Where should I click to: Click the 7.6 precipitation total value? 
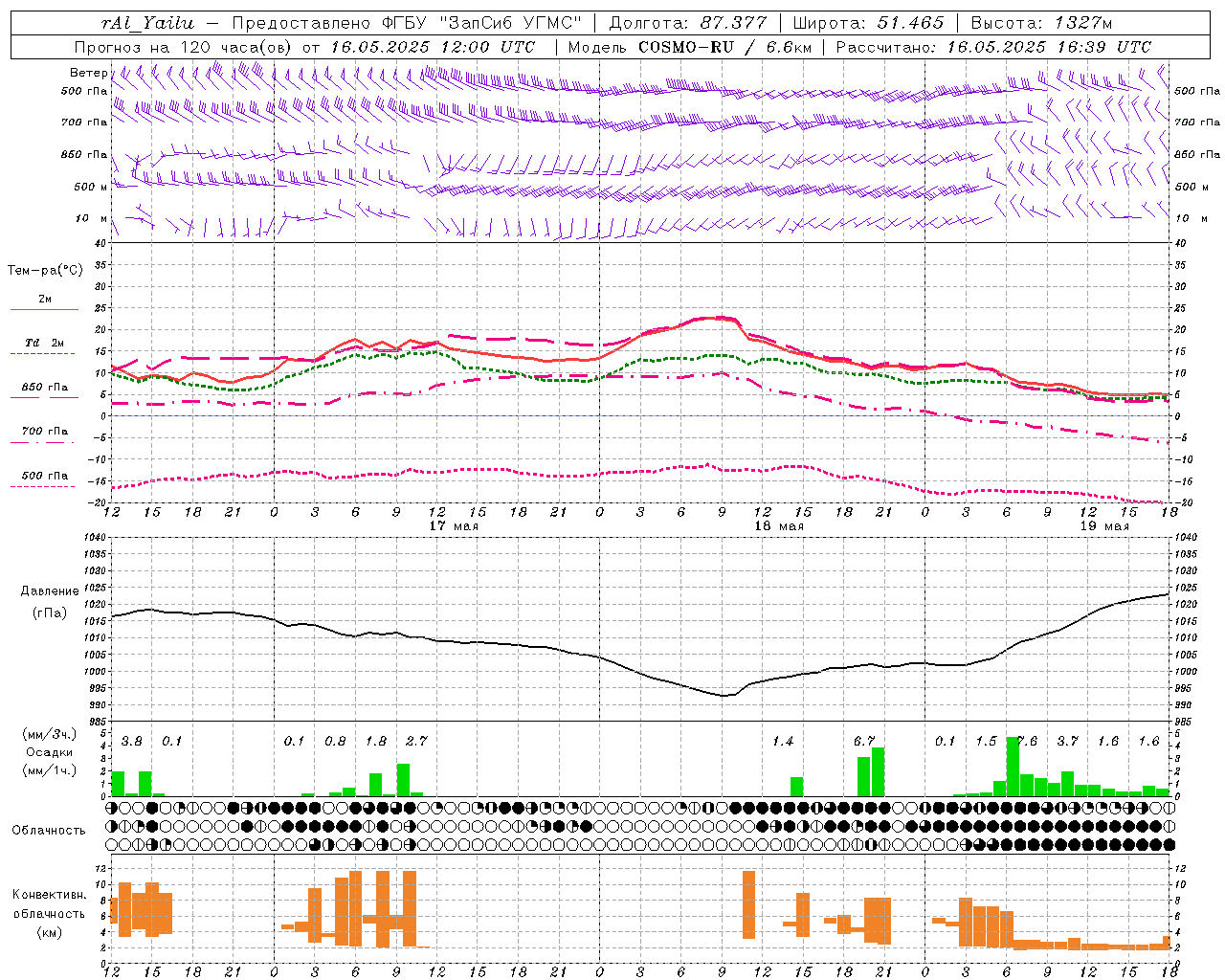point(1027,742)
